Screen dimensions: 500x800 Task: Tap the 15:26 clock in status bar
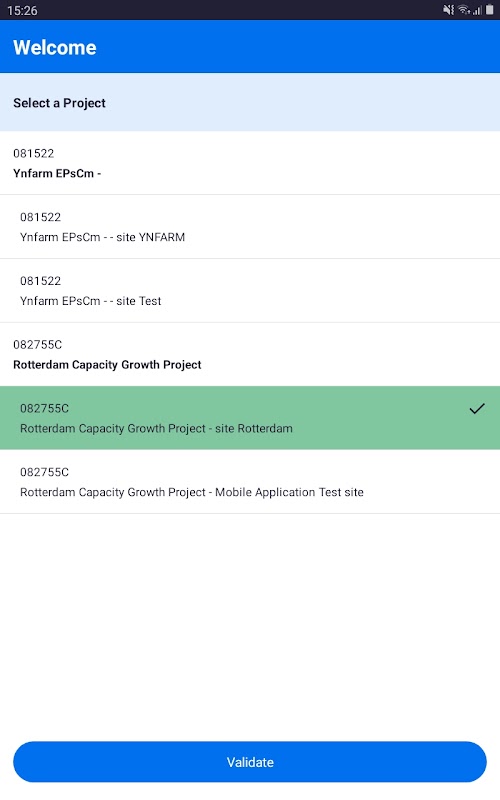[22, 10]
